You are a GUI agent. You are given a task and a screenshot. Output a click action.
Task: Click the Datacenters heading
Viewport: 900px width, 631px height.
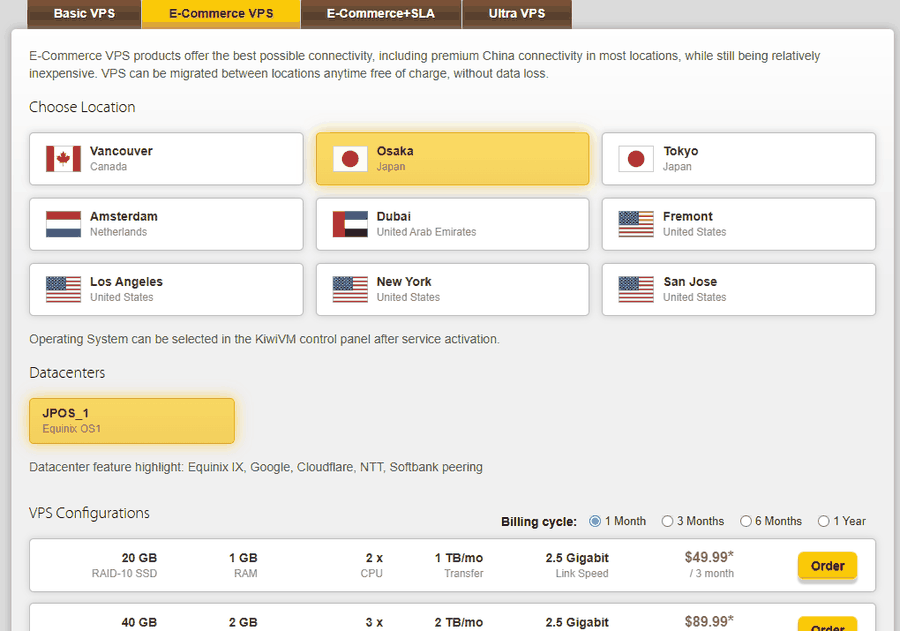pyautogui.click(x=67, y=373)
